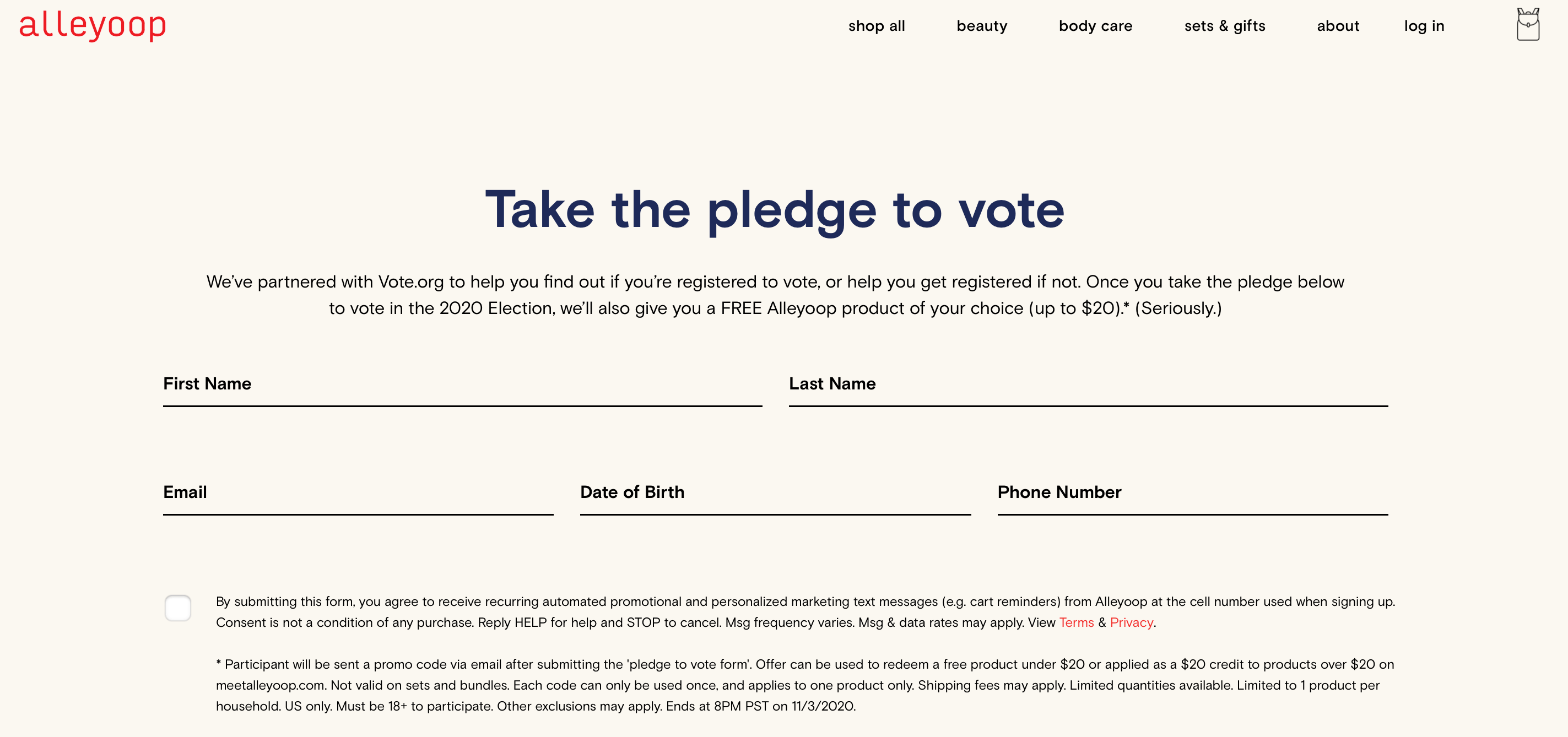The height and width of the screenshot is (737, 1568).
Task: Open the body care category
Action: pos(1095,25)
